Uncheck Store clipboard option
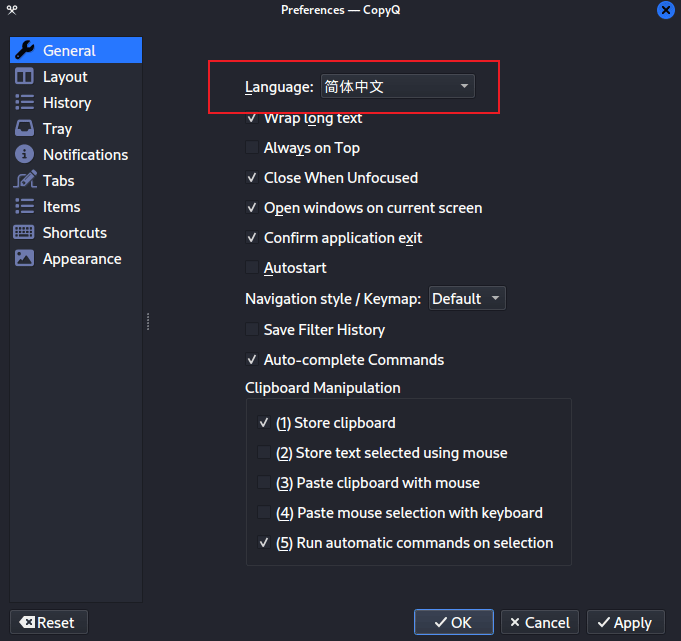The height and width of the screenshot is (641, 681). tap(264, 423)
